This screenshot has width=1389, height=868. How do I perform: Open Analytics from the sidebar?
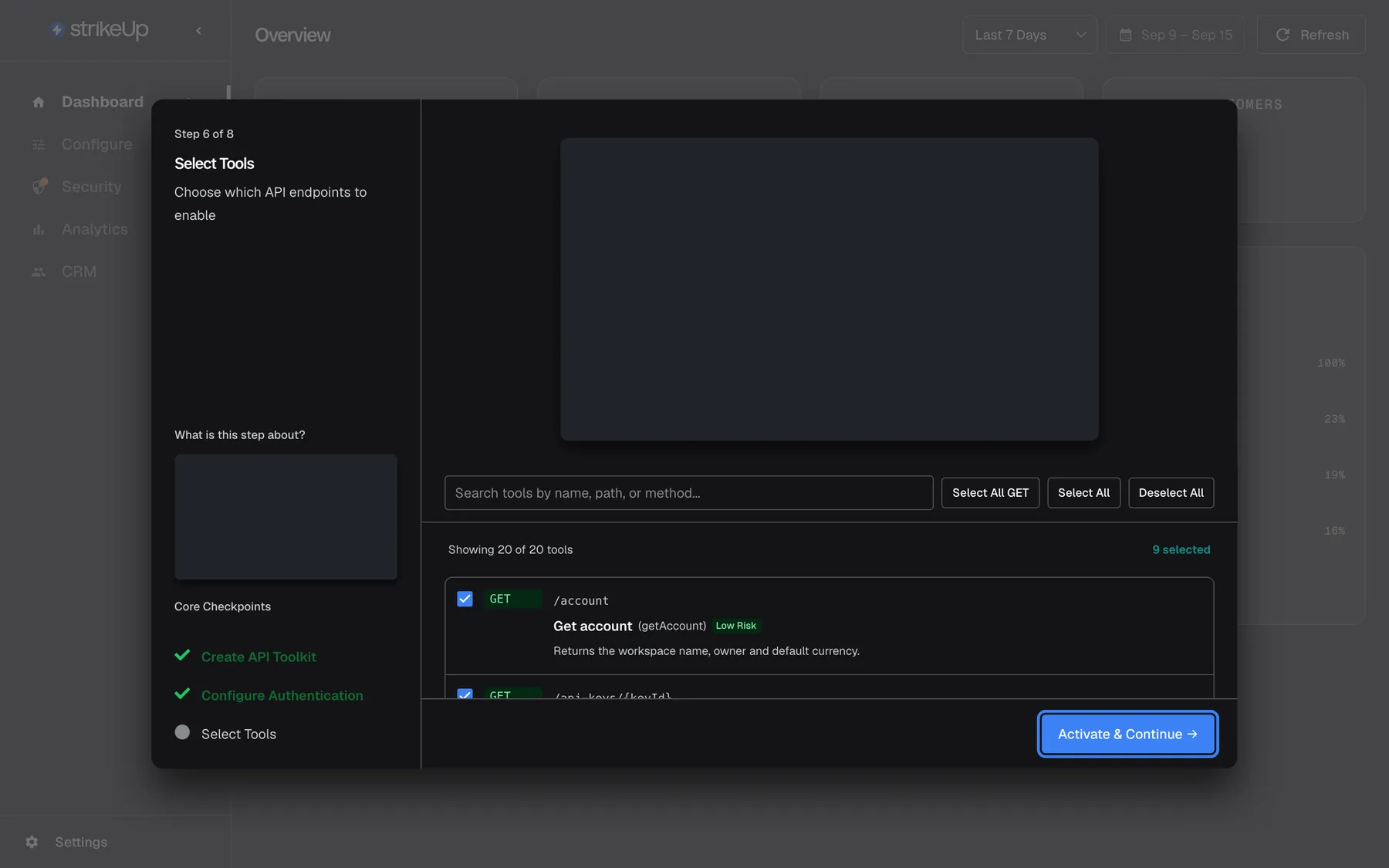click(95, 229)
